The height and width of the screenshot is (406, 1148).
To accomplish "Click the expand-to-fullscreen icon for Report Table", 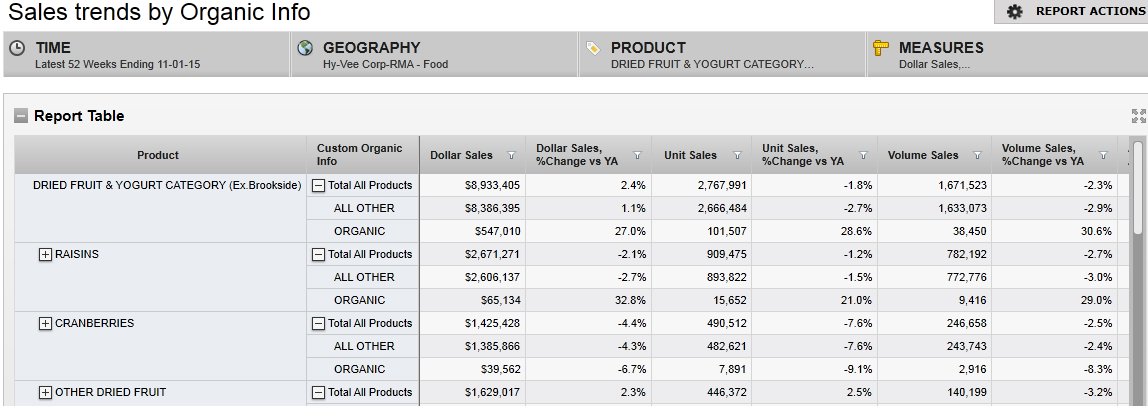I will point(1138,116).
